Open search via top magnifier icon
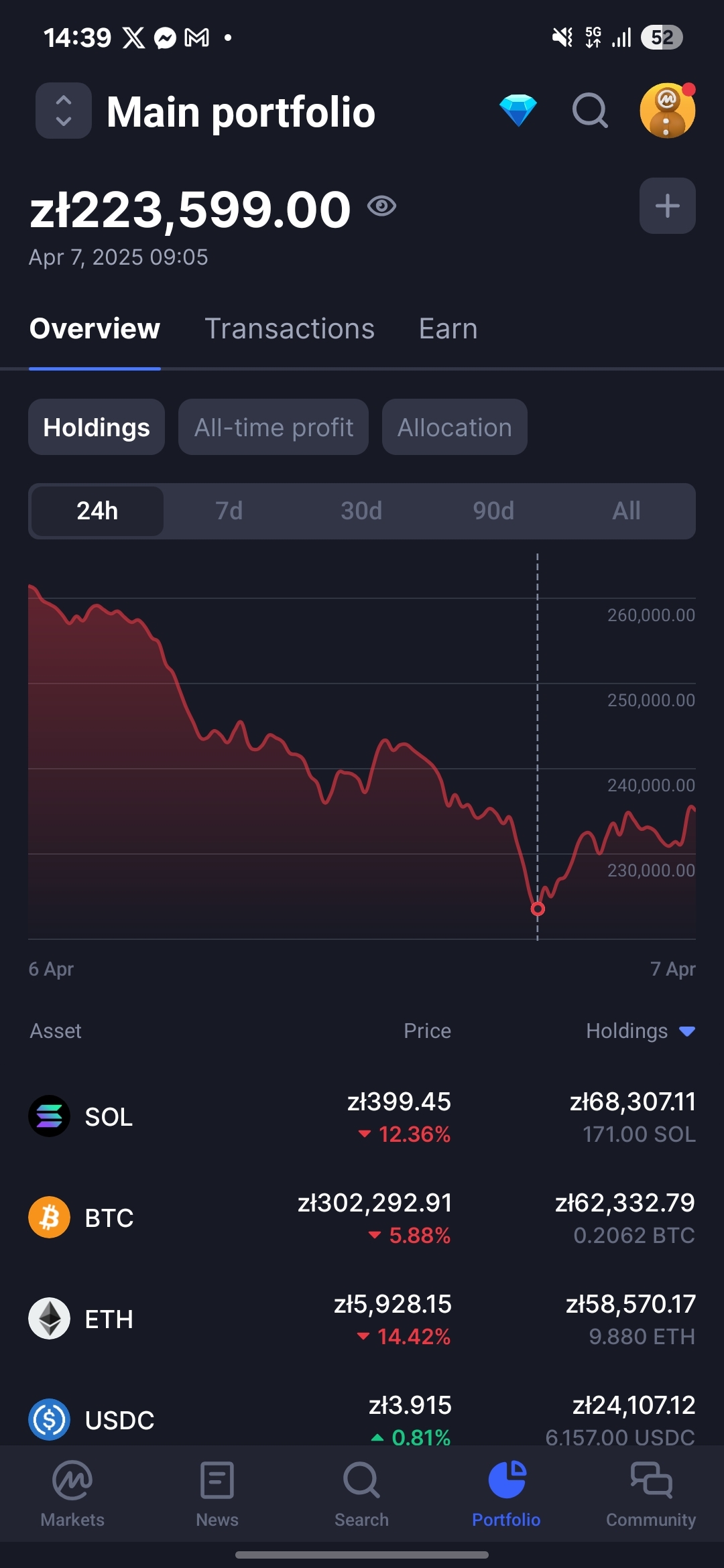The width and height of the screenshot is (724, 1568). click(590, 111)
